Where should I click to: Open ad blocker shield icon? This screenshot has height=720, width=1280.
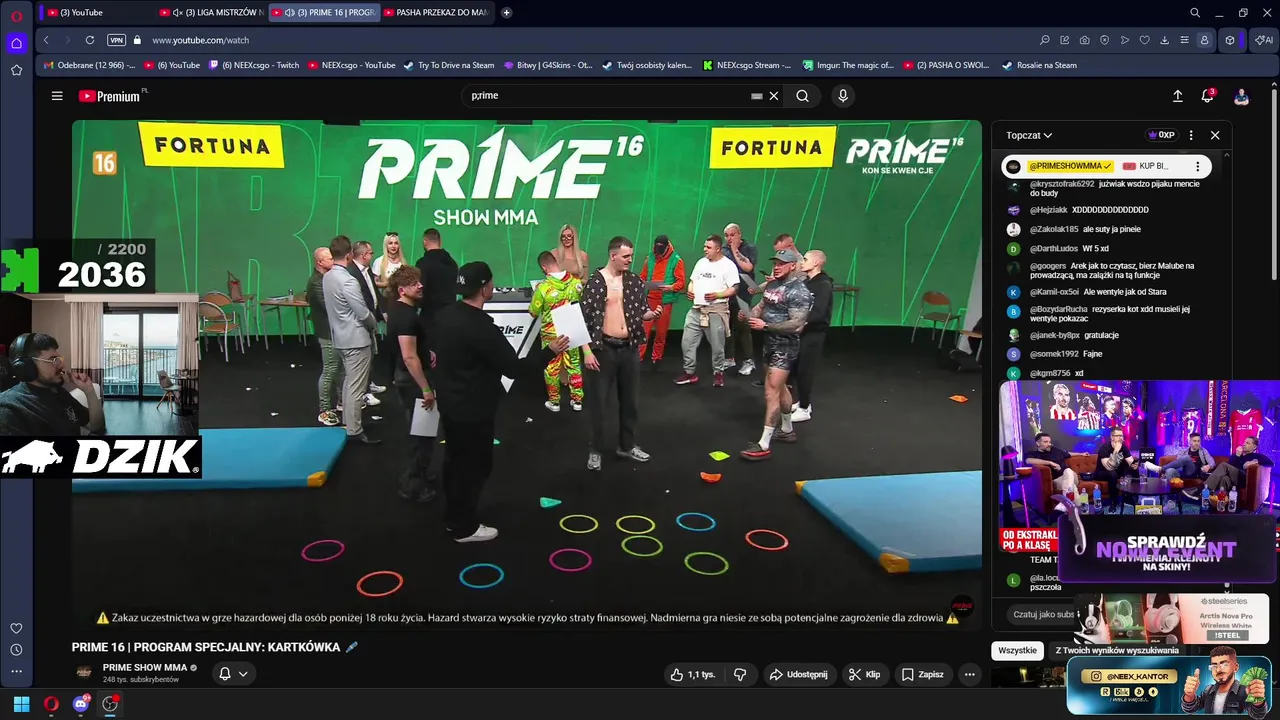[1105, 40]
